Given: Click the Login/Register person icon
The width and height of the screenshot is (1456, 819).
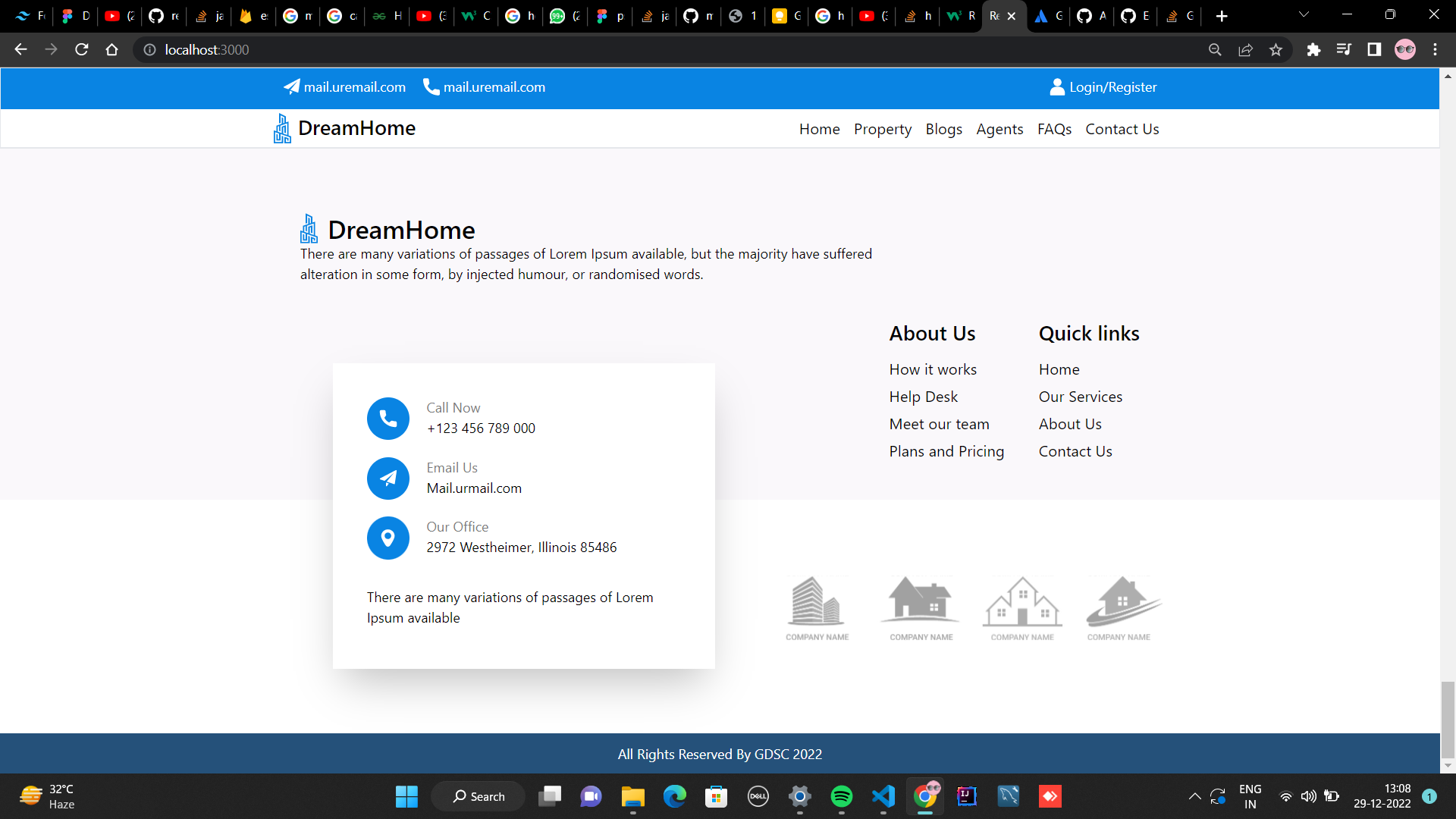Looking at the screenshot, I should [1057, 86].
